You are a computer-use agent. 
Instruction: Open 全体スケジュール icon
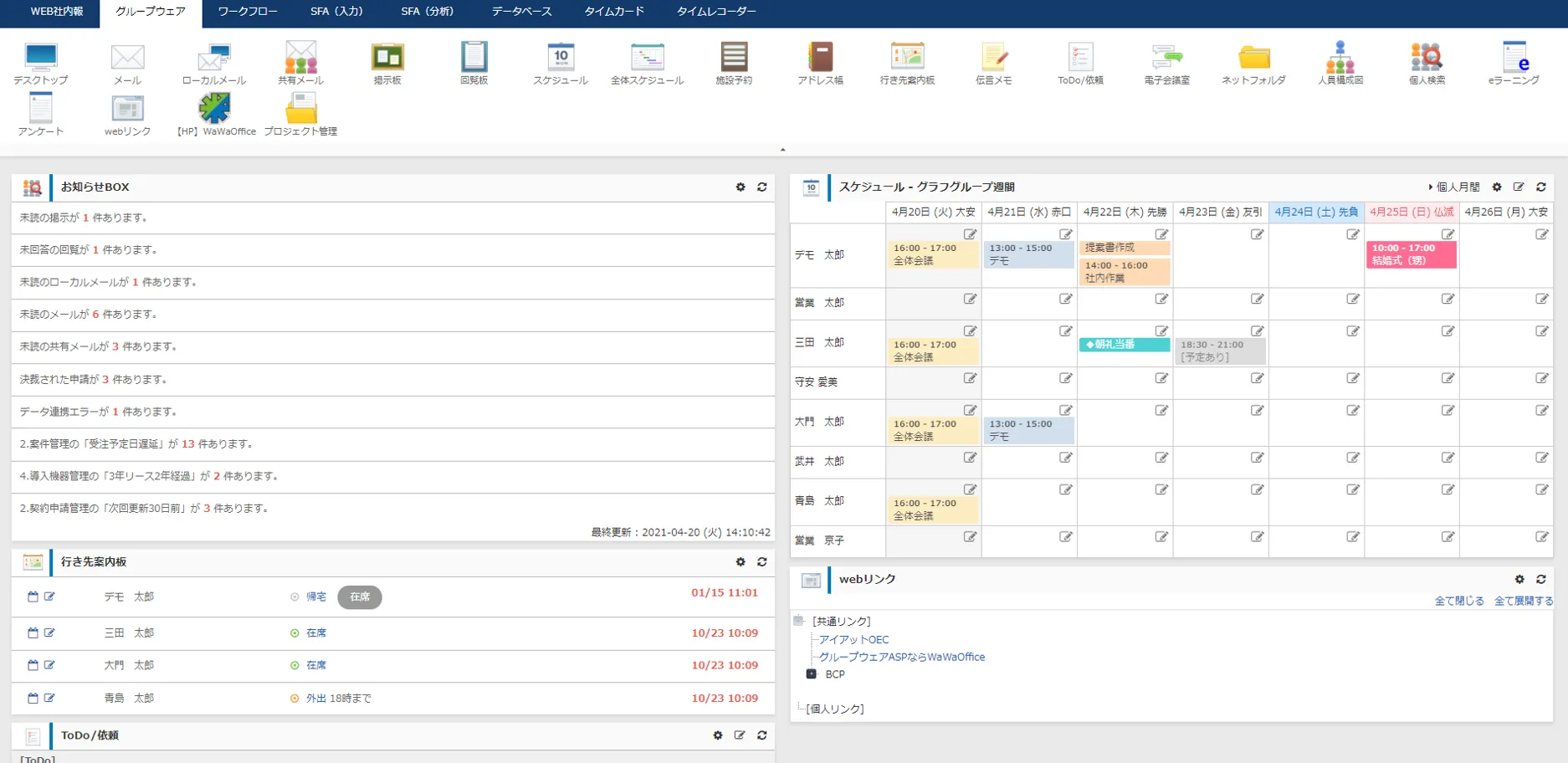[x=647, y=64]
